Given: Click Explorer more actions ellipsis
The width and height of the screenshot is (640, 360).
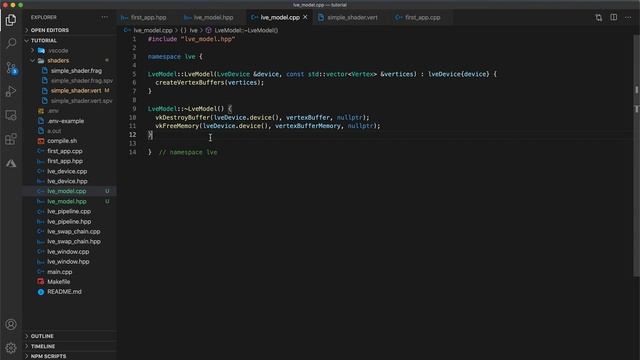Looking at the screenshot, I should [105, 17].
